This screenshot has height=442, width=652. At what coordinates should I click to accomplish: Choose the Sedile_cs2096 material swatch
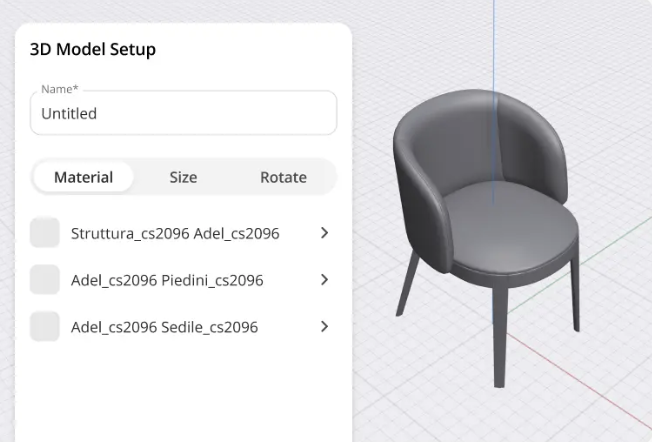[x=45, y=327]
